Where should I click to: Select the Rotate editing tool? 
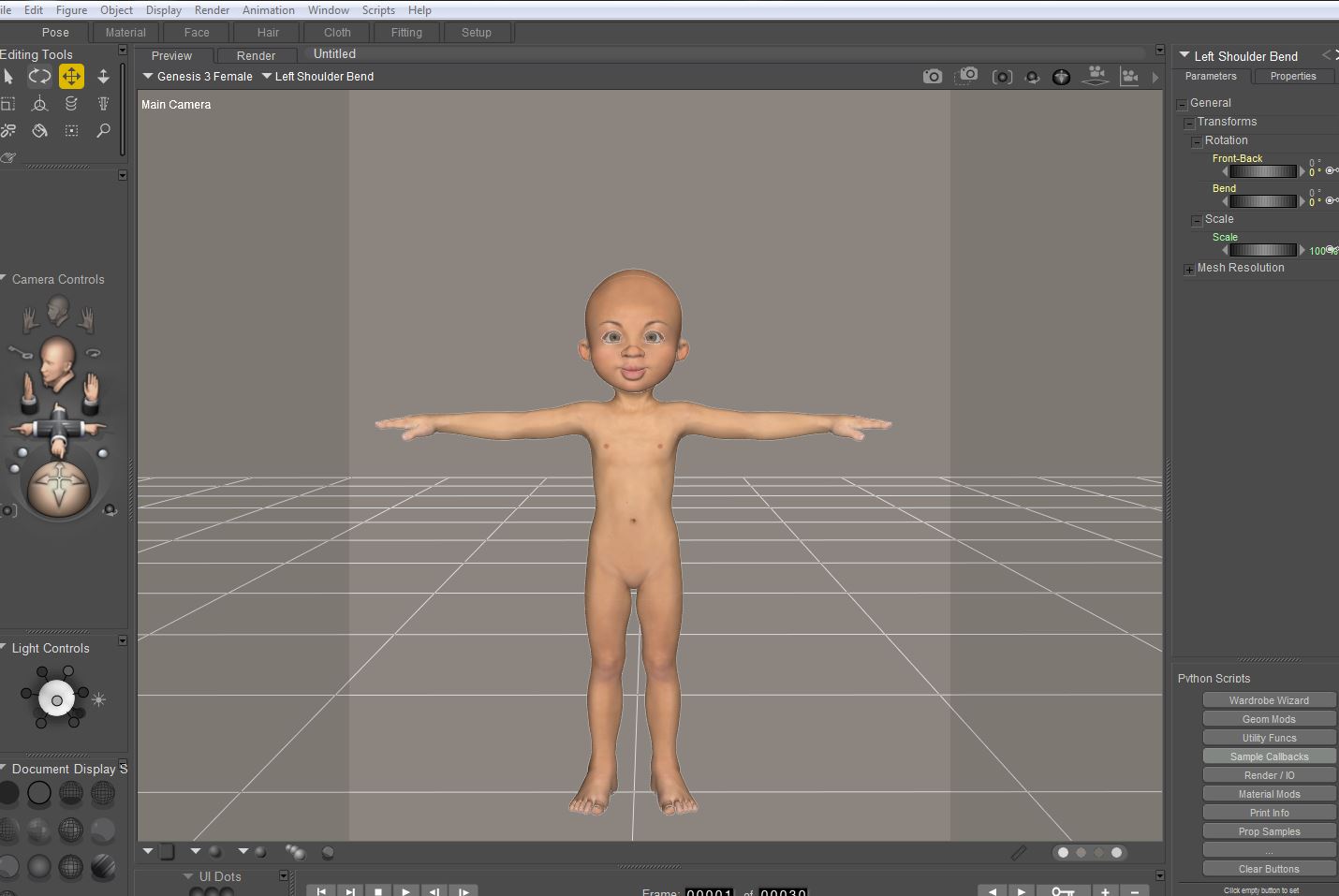[39, 77]
